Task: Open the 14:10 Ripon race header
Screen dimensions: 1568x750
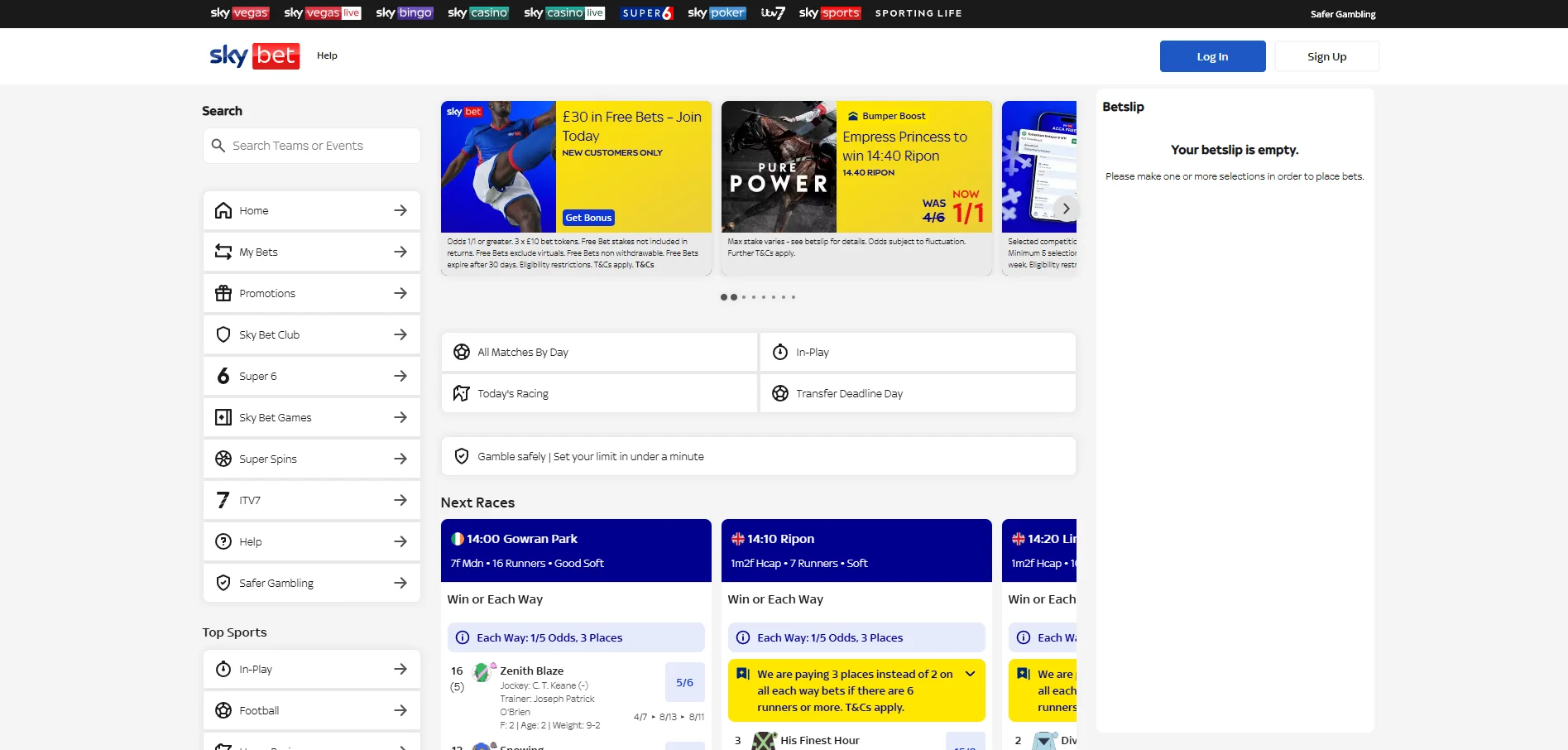Action: coord(856,550)
